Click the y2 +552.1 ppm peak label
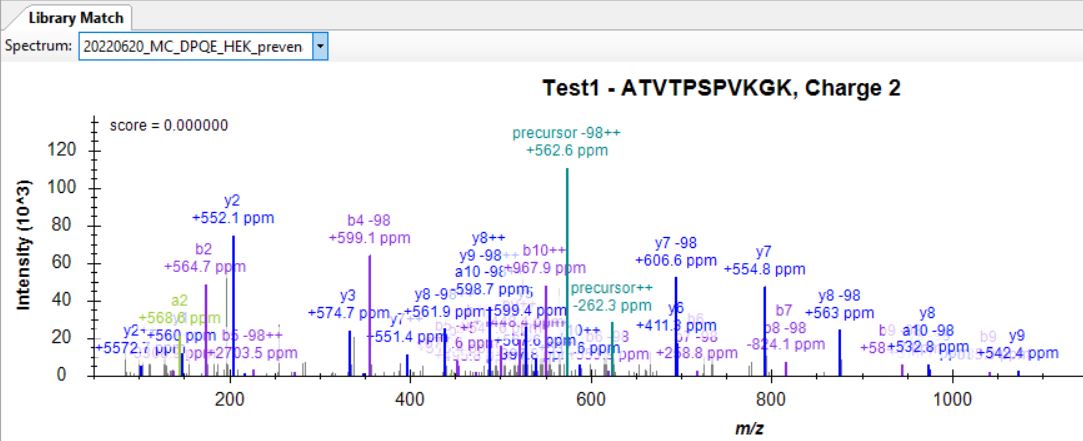Viewport: 1083px width, 441px height. (x=233, y=209)
